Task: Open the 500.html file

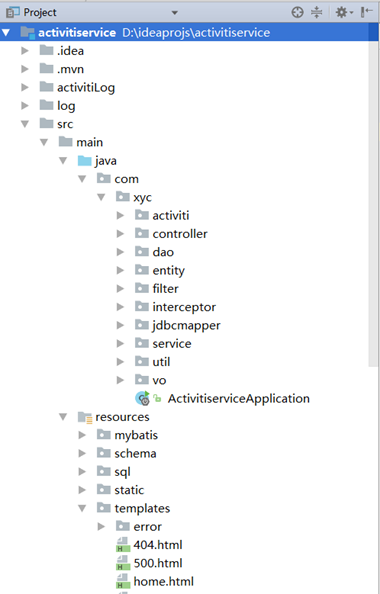Action: coord(158,563)
